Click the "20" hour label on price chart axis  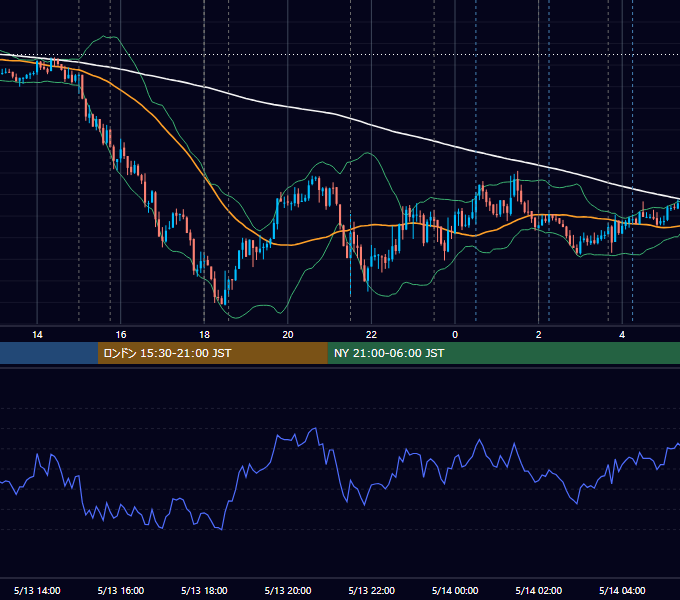click(x=288, y=335)
